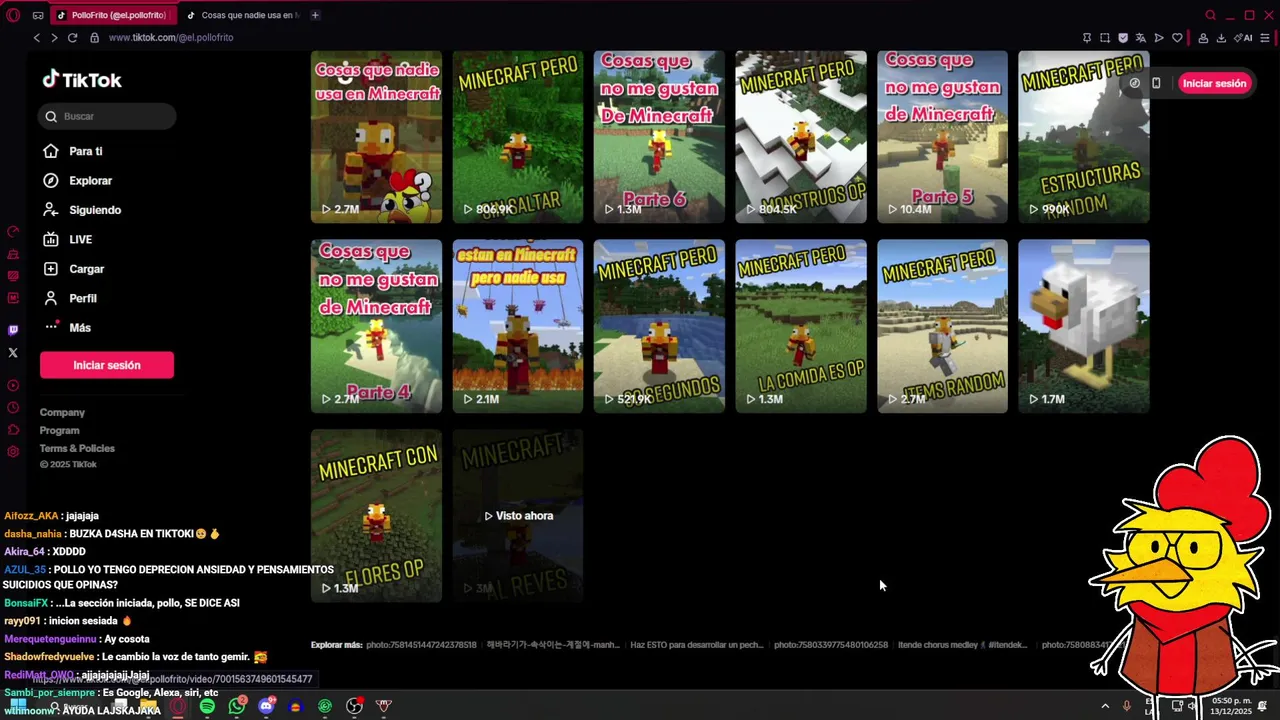Focus the Buscar search field
Image resolution: width=1280 pixels, height=720 pixels.
tap(108, 116)
